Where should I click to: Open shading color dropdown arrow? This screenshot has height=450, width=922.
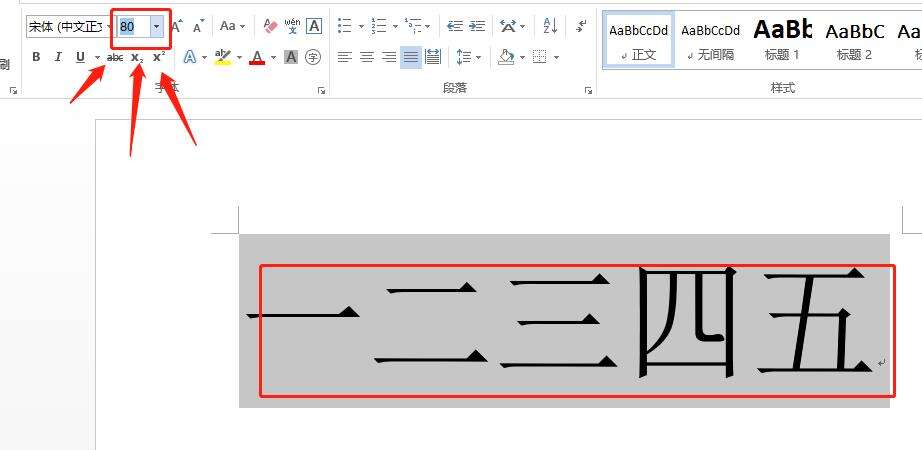pyautogui.click(x=523, y=58)
